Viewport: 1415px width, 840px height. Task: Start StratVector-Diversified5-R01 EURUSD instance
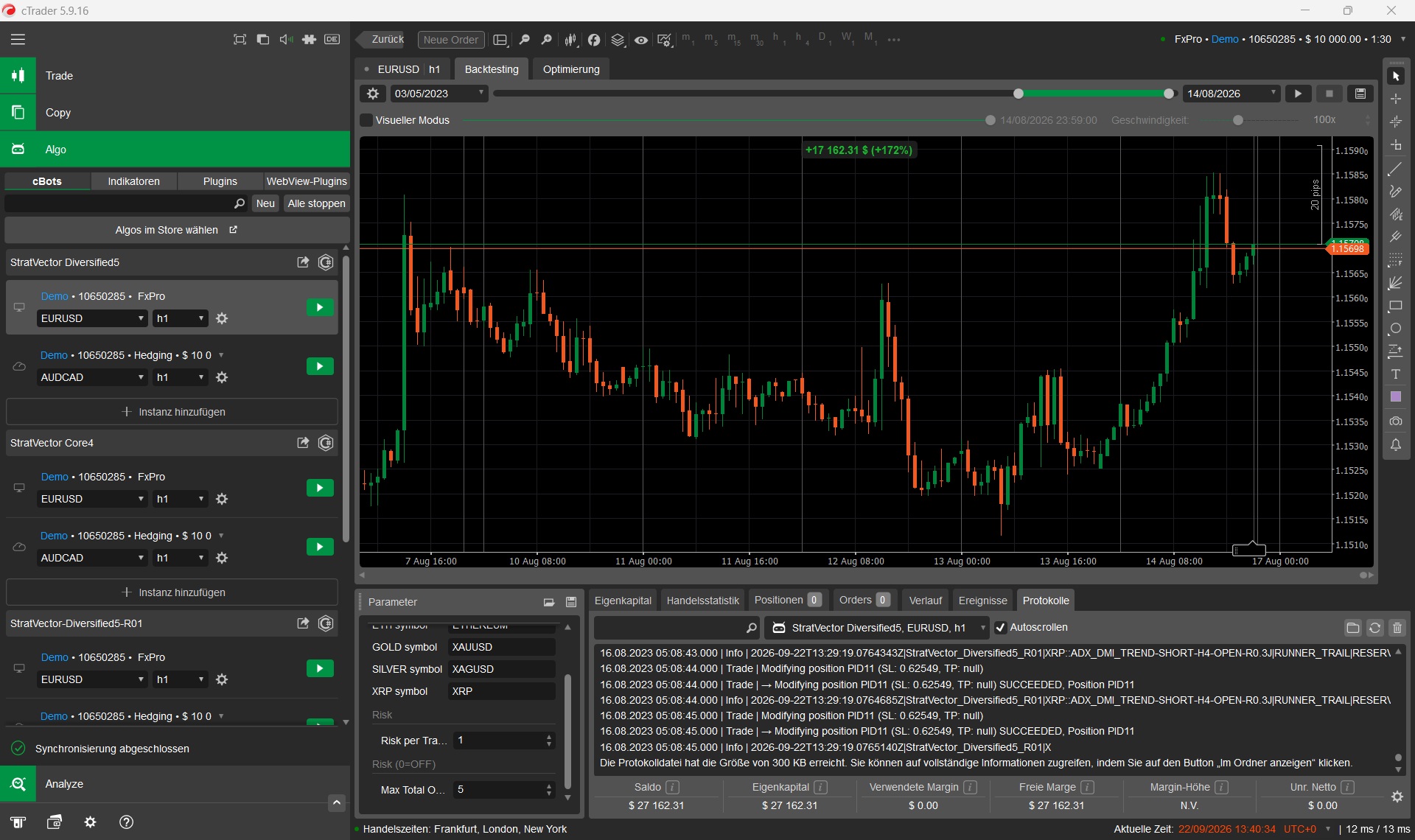coord(320,668)
